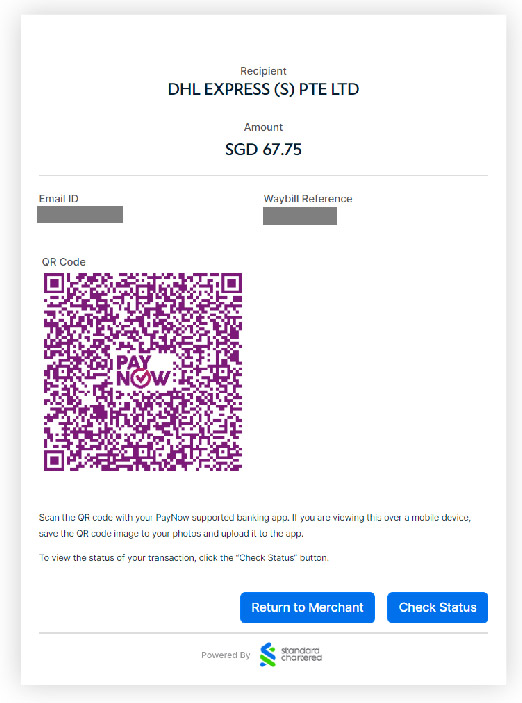The height and width of the screenshot is (703, 522).
Task: Click the Amount label
Action: (x=263, y=127)
